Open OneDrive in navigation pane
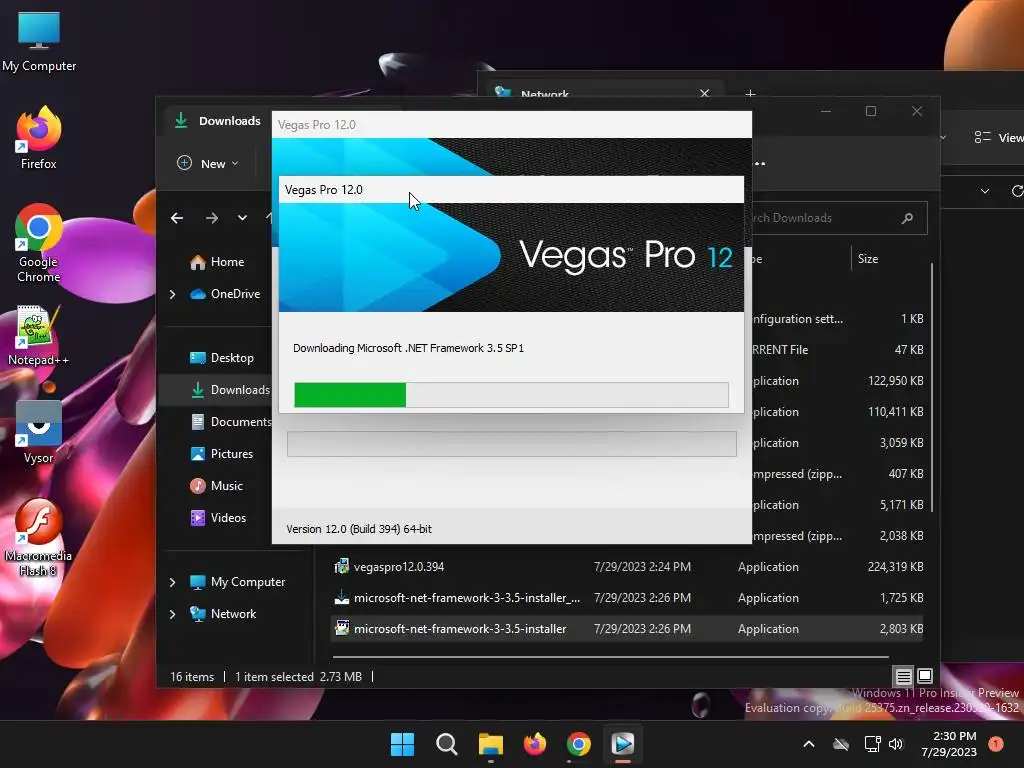 coord(225,294)
